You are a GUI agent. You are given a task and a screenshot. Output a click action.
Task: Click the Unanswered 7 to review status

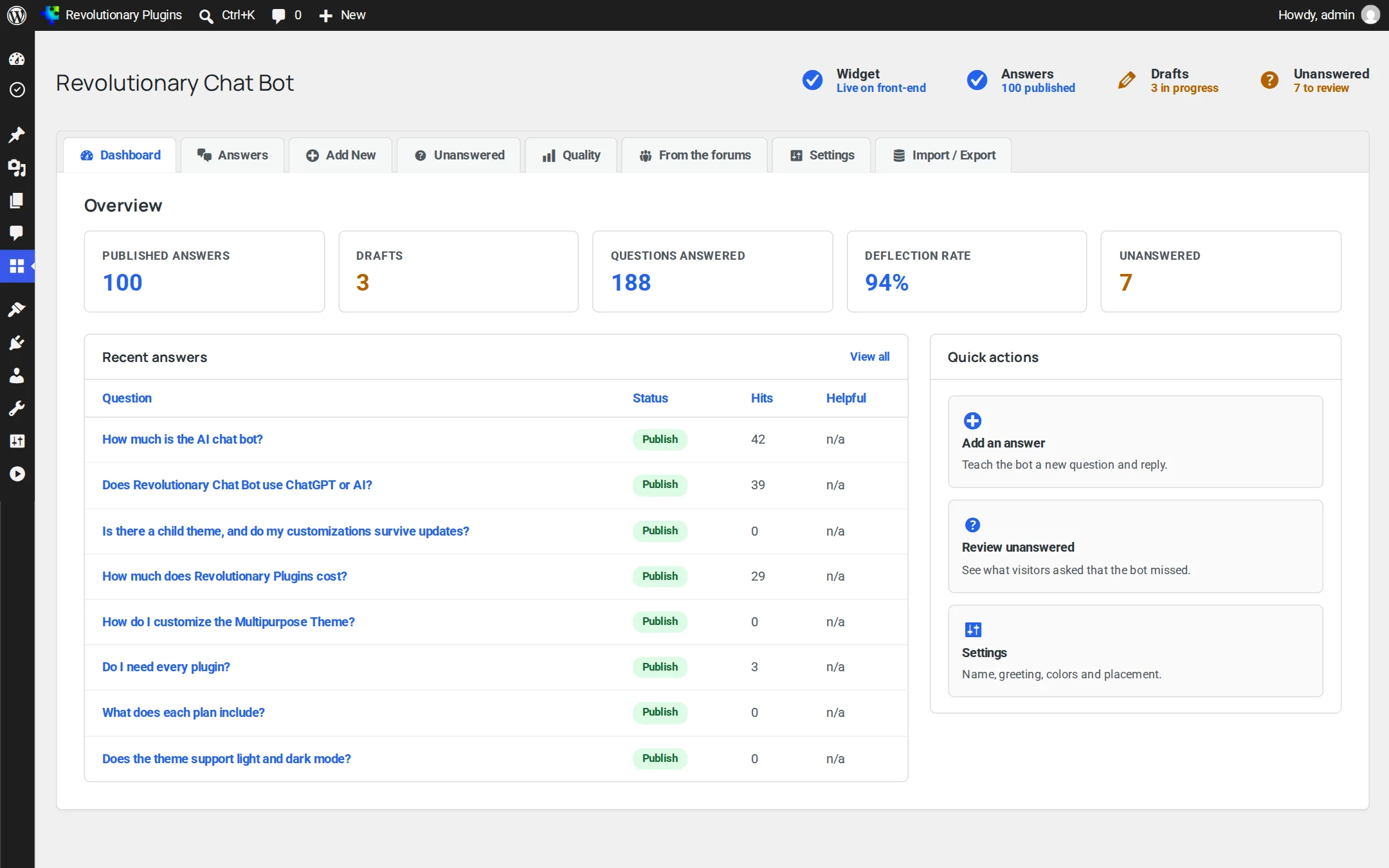(x=1314, y=80)
